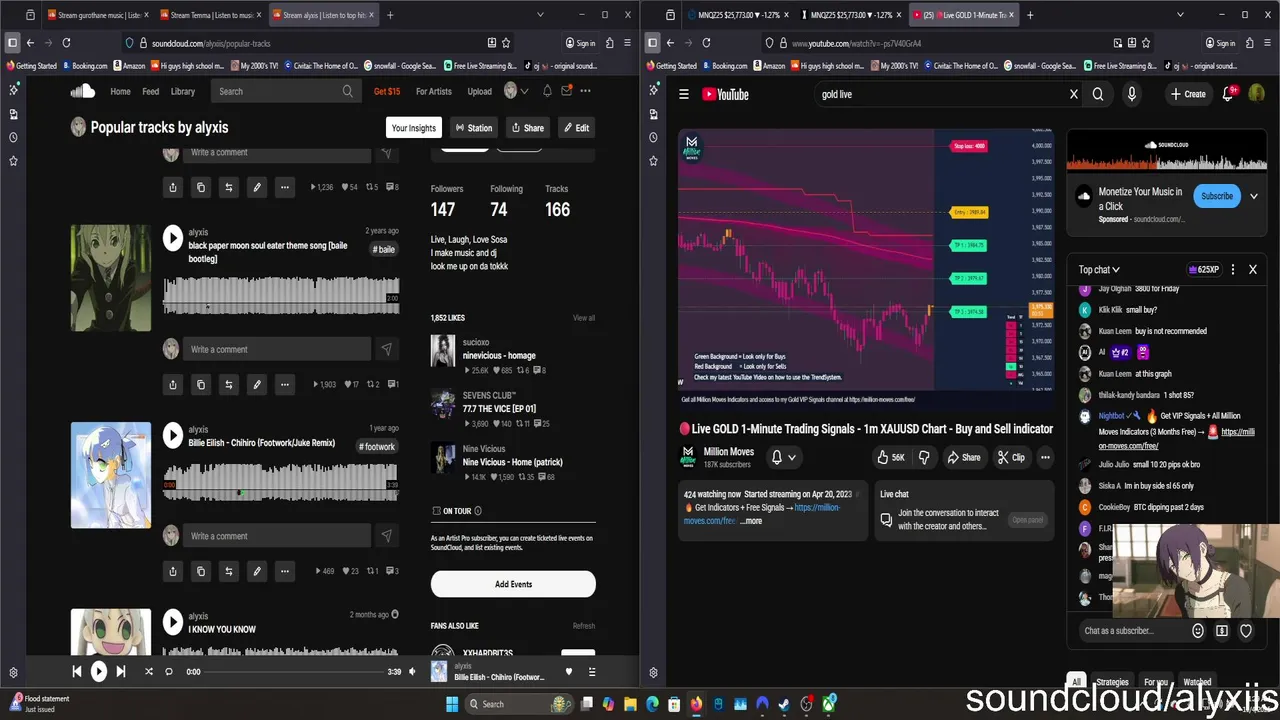
Task: Open SoundCloud Library tab
Action: pyautogui.click(x=183, y=91)
